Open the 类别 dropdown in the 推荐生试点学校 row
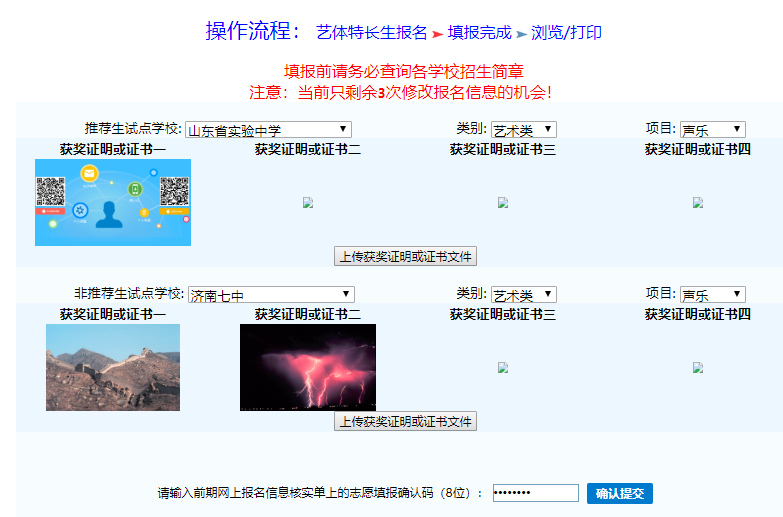This screenshot has width=783, height=517. point(523,130)
